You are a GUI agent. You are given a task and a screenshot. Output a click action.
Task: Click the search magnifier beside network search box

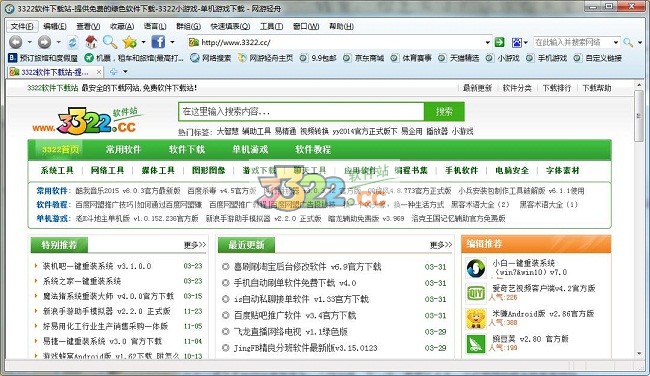point(628,42)
